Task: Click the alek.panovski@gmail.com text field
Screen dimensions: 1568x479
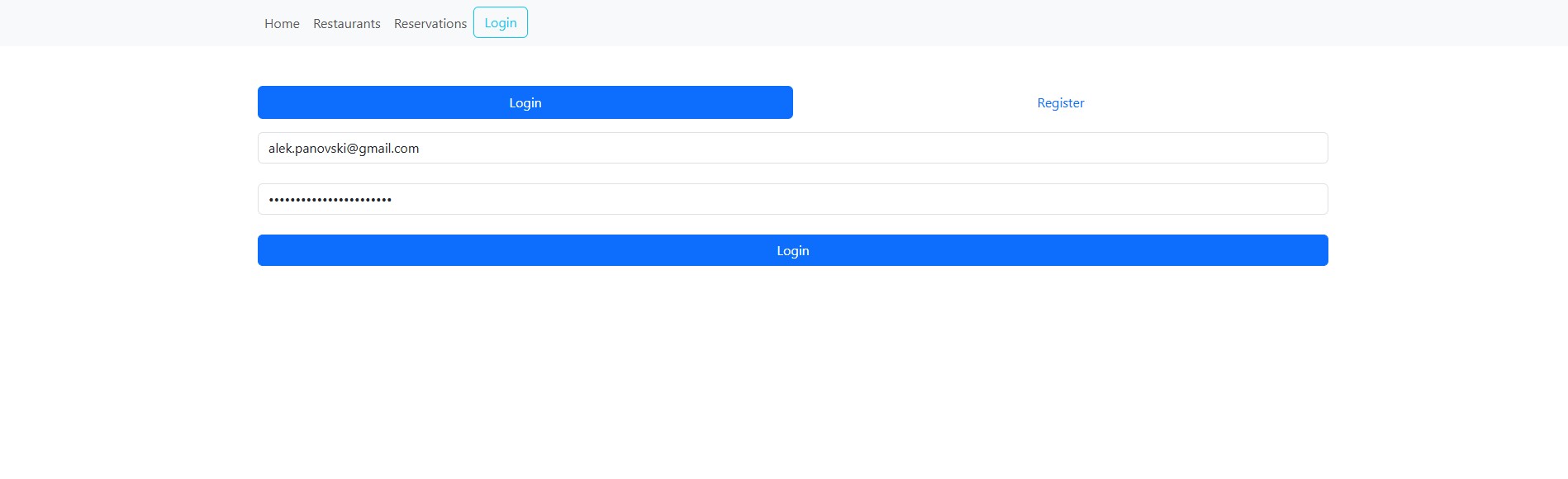Action: 793,148
